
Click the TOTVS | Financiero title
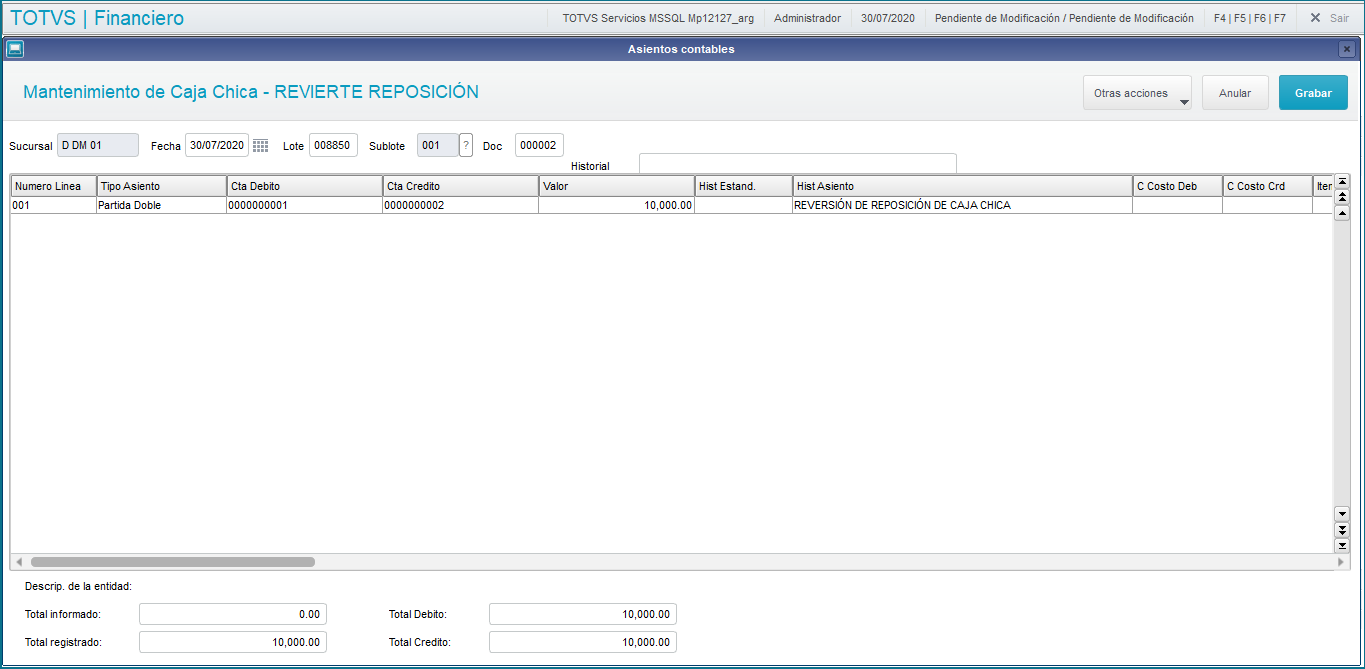click(97, 18)
